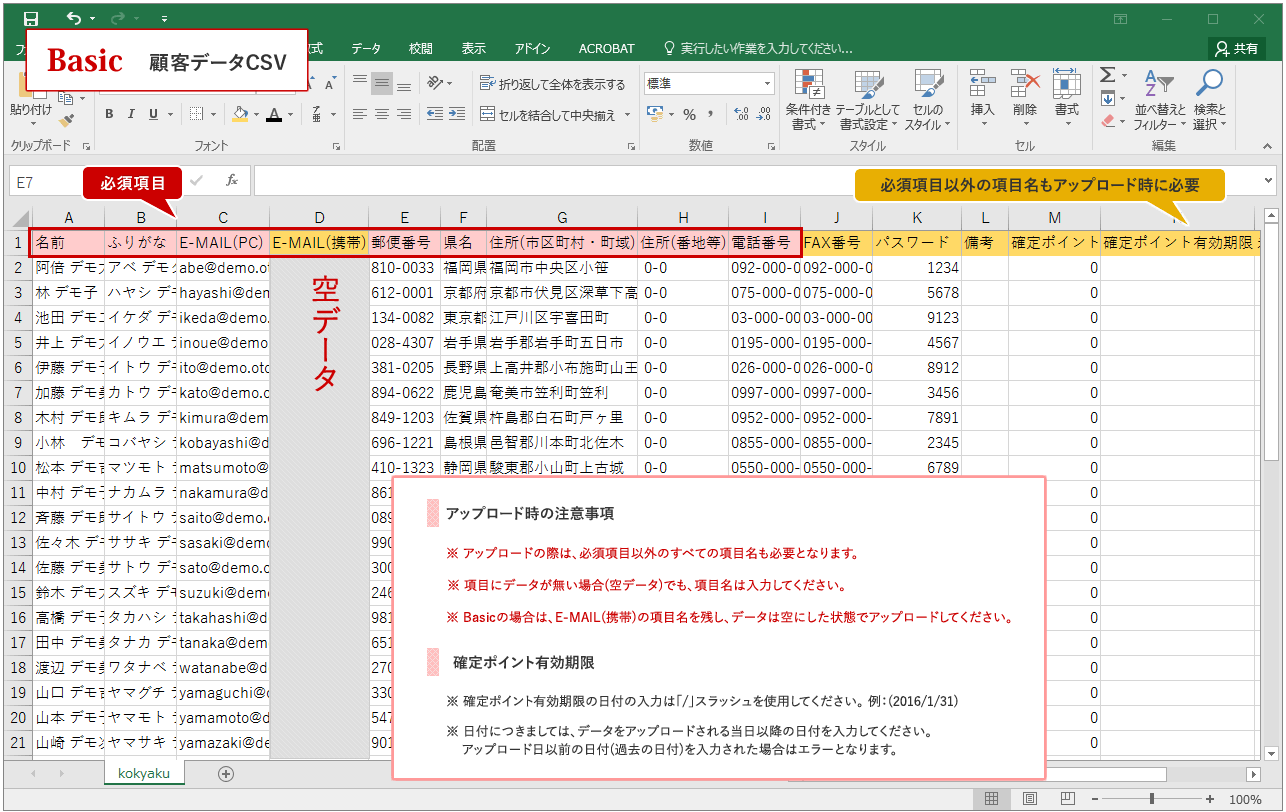Click the 共有 share button
This screenshot has width=1286, height=812.
tap(1236, 48)
